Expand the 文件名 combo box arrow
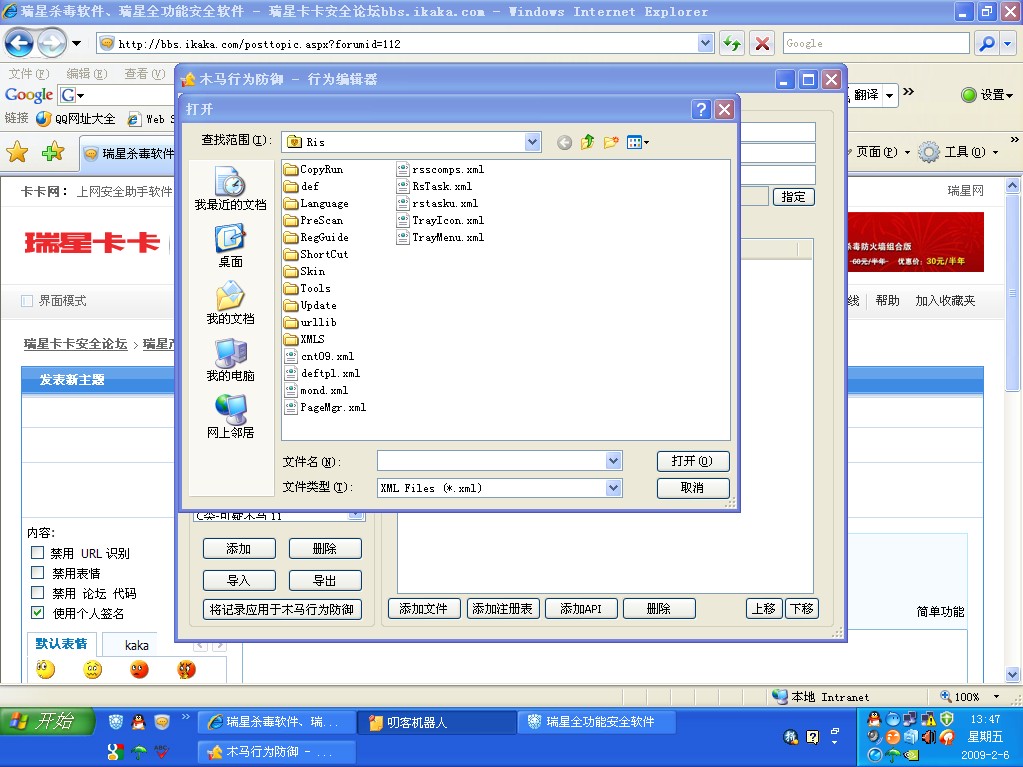Viewport: 1023px width, 767px height. [x=613, y=461]
